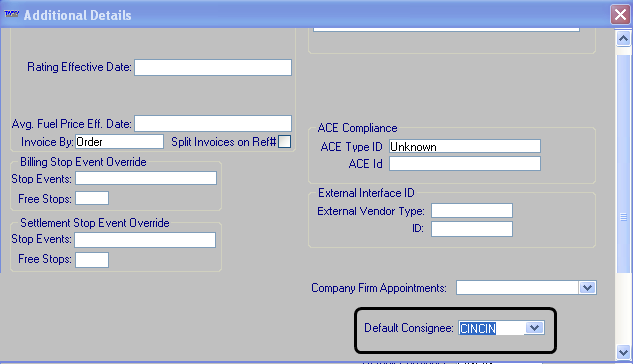Open the Default Consignee dropdown arrow
634x364 pixels.
[534, 328]
